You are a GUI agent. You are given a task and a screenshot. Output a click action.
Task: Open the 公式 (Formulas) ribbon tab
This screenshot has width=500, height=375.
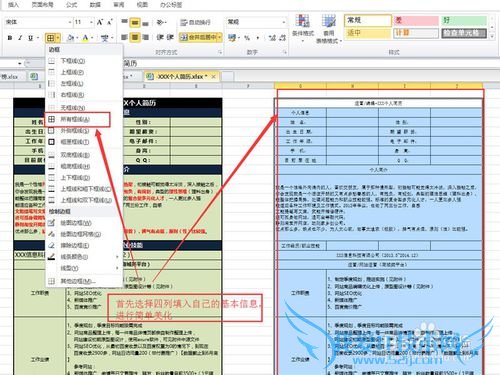pos(71,5)
